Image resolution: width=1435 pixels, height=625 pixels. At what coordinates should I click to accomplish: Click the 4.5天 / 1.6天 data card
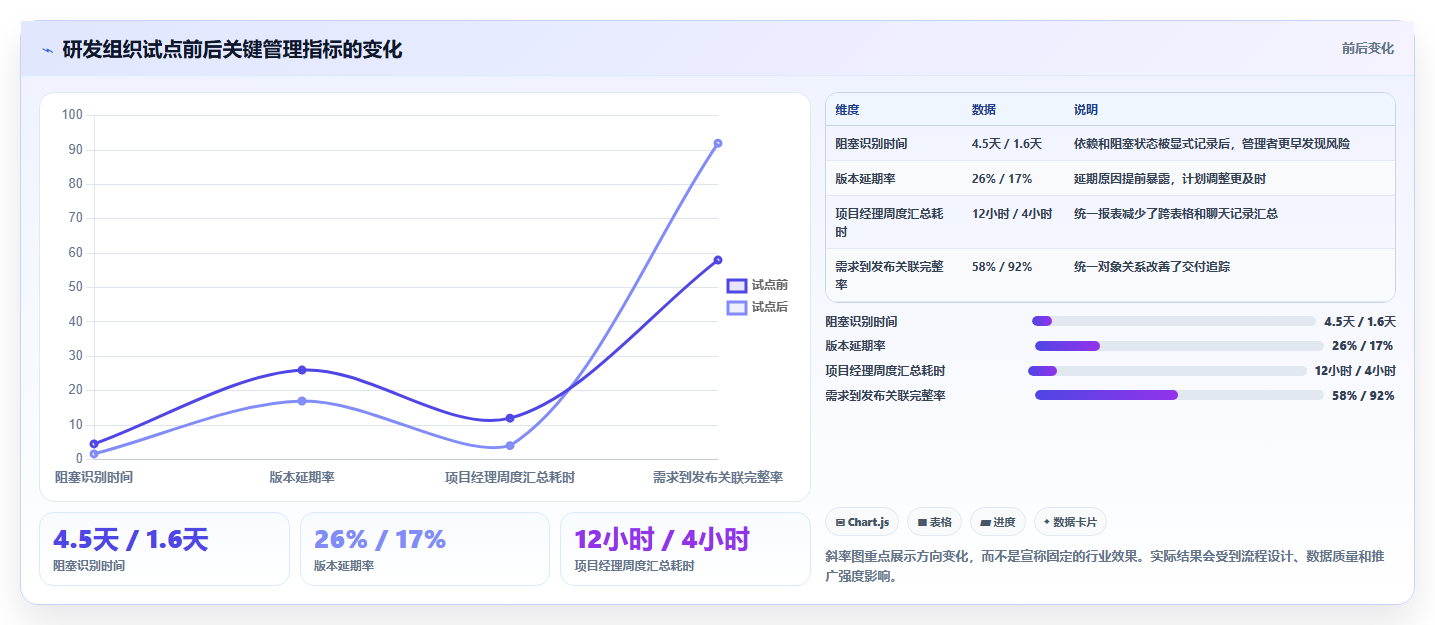pos(164,549)
